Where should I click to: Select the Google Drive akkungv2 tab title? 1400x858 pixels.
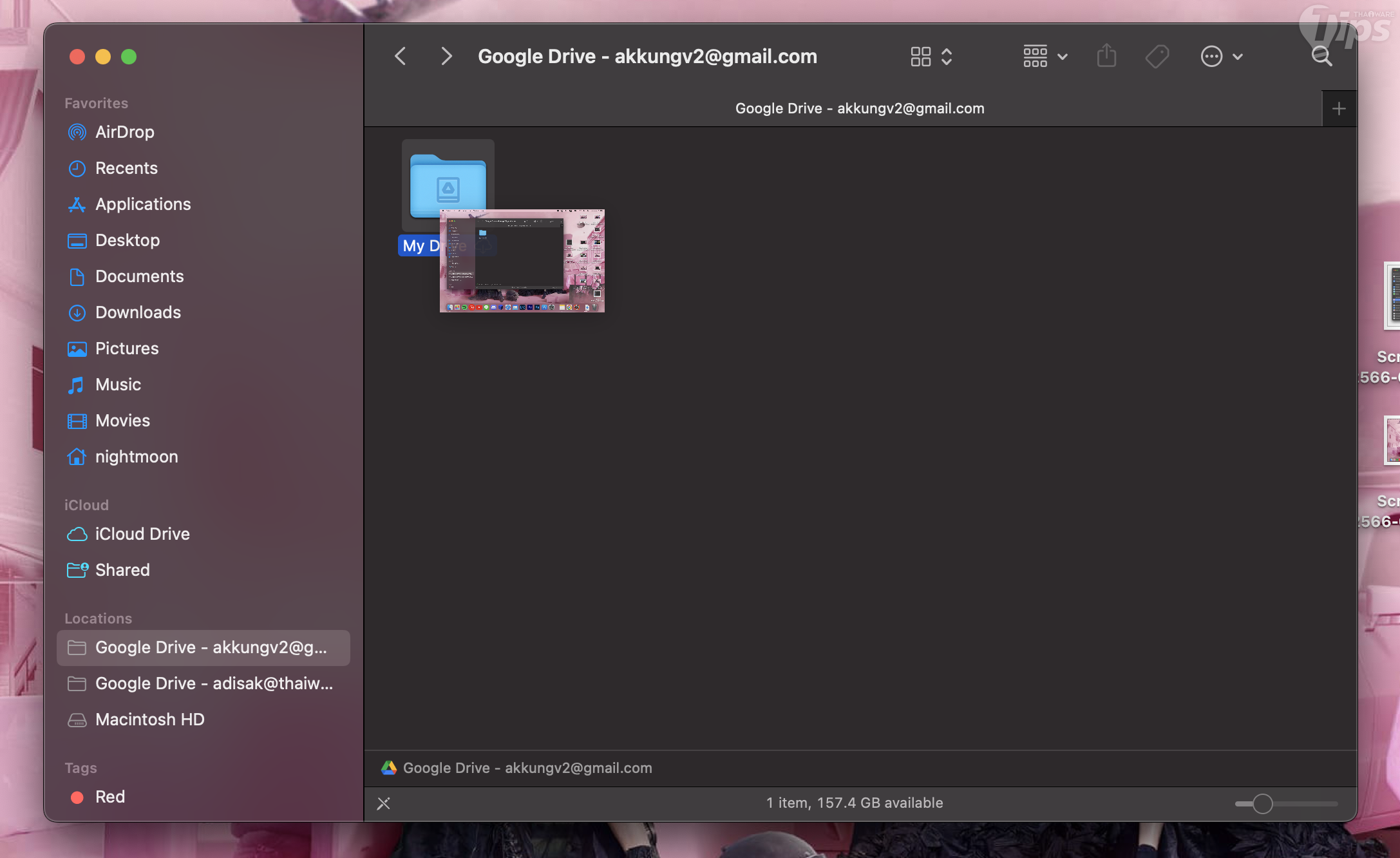(859, 109)
